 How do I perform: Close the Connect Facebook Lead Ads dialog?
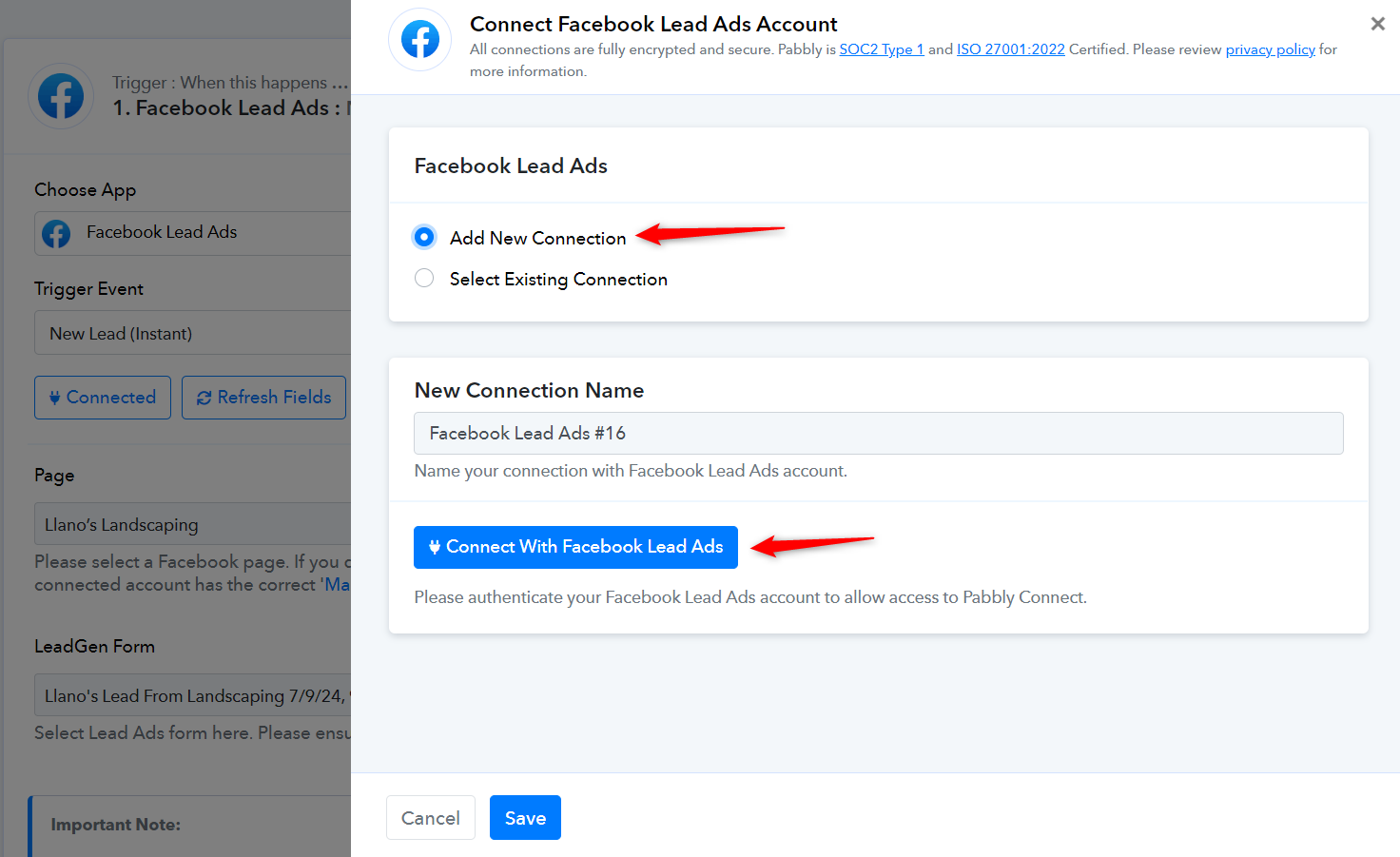[x=1377, y=24]
